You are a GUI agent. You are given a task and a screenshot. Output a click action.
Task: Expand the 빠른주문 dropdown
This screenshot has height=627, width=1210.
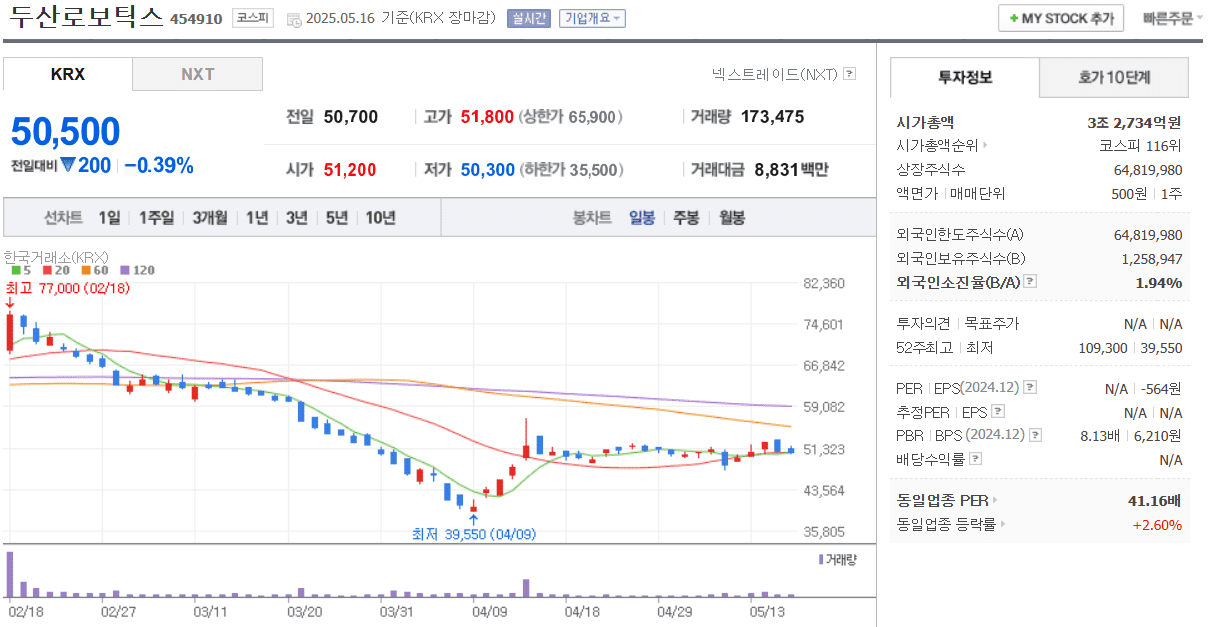(x=1173, y=18)
